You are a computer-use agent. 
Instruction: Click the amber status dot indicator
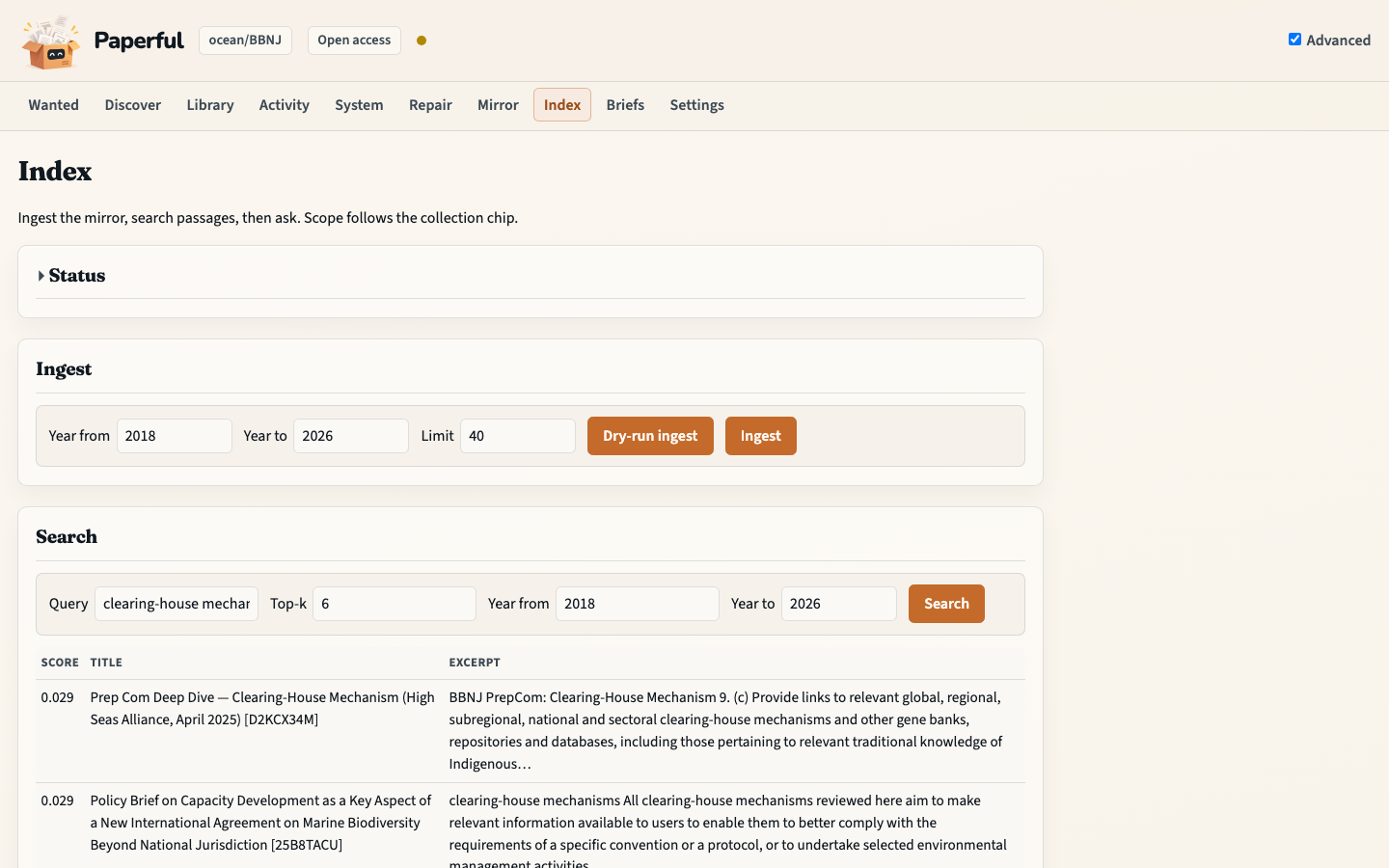(x=422, y=41)
